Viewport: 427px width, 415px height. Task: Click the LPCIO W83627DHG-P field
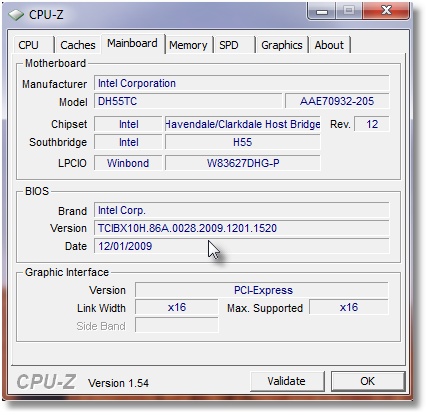(x=243, y=163)
